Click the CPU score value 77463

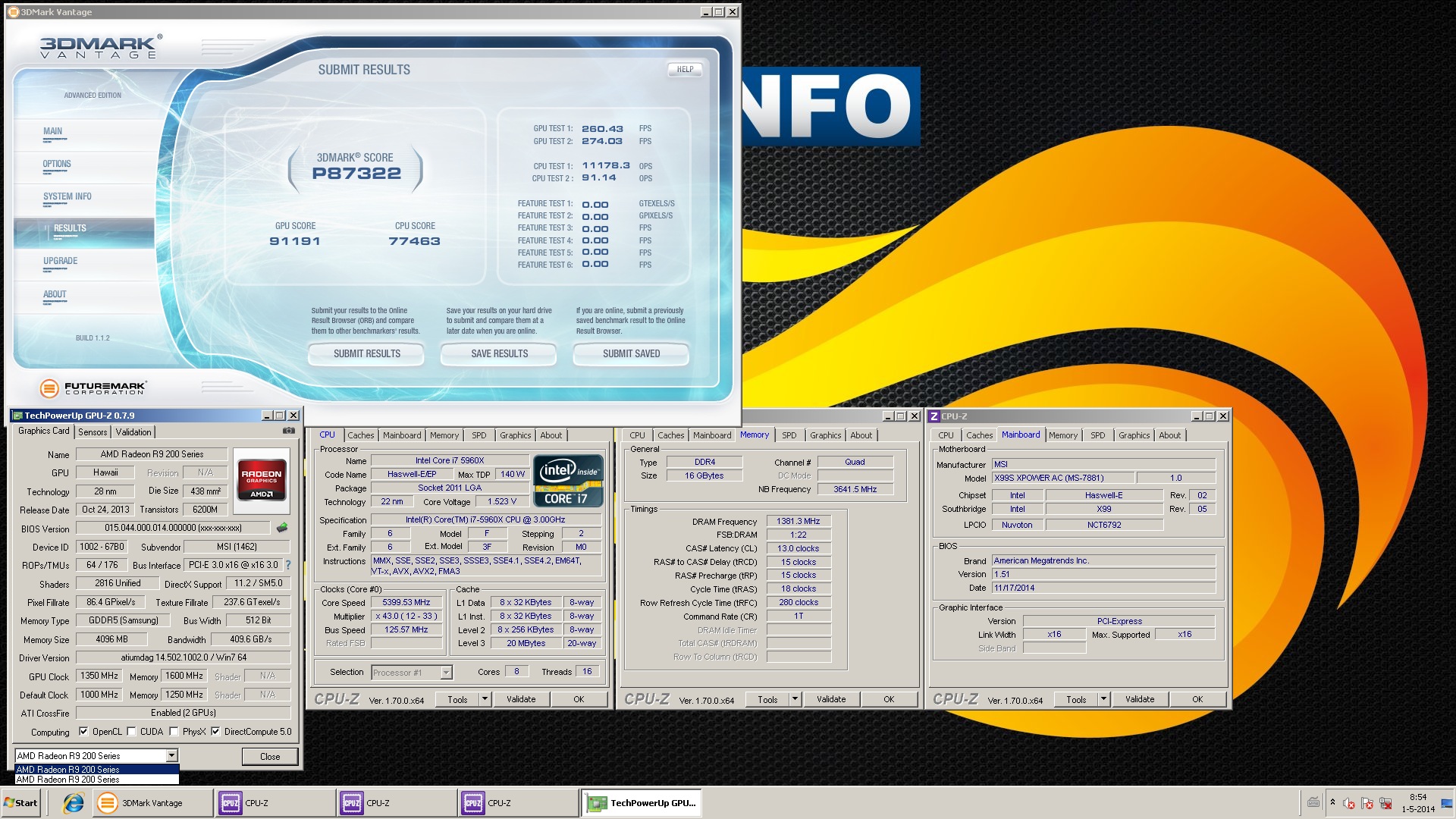[x=414, y=241]
